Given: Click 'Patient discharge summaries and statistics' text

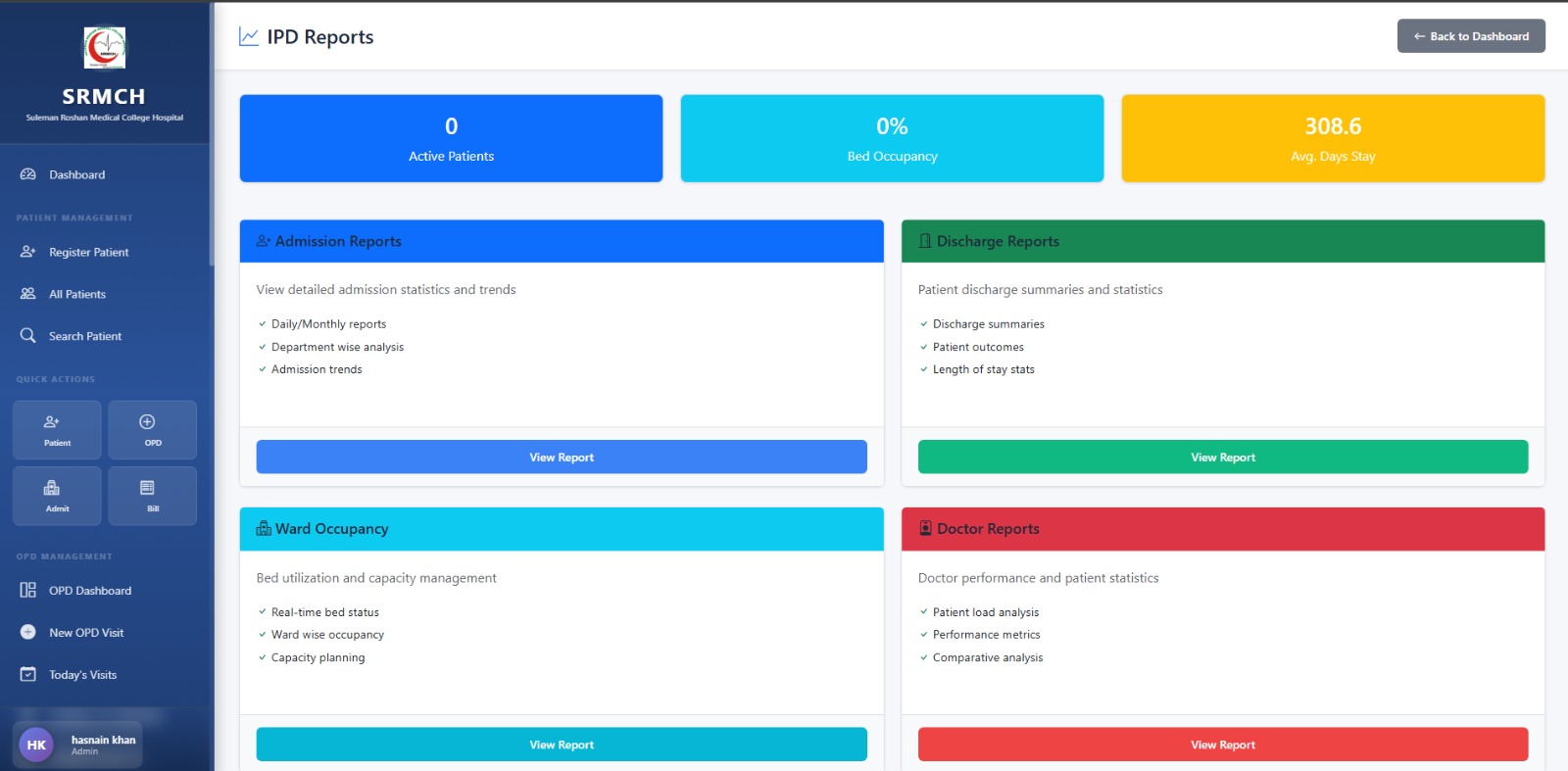Looking at the screenshot, I should (1040, 290).
